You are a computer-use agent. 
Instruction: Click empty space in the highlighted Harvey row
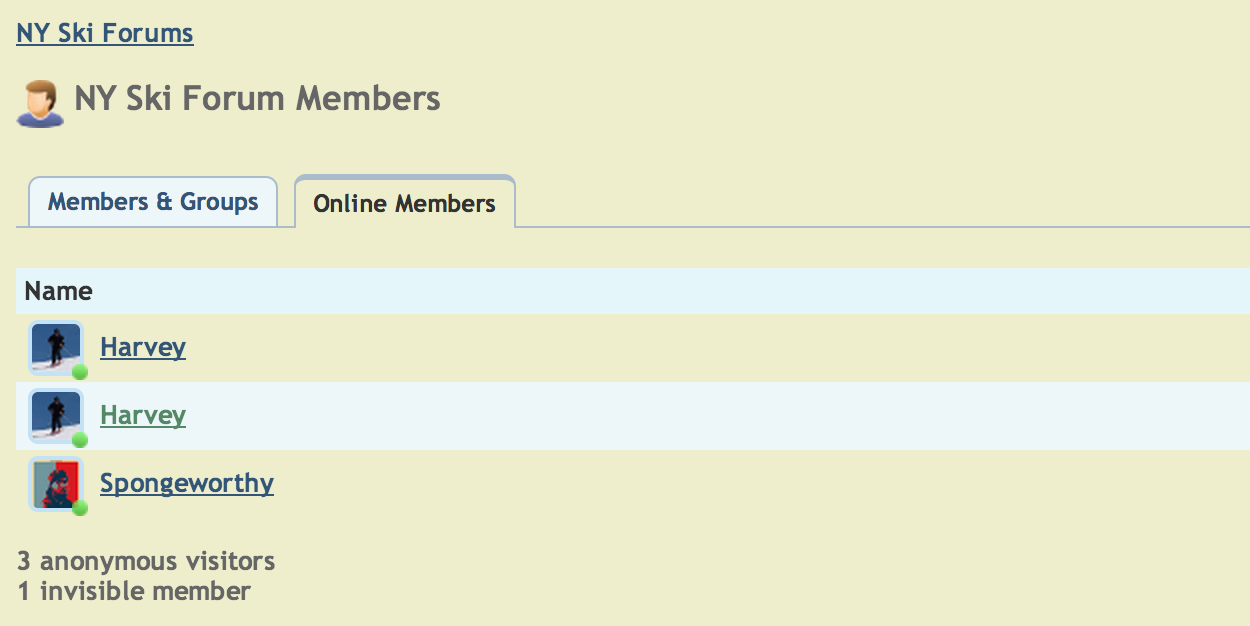tap(700, 416)
